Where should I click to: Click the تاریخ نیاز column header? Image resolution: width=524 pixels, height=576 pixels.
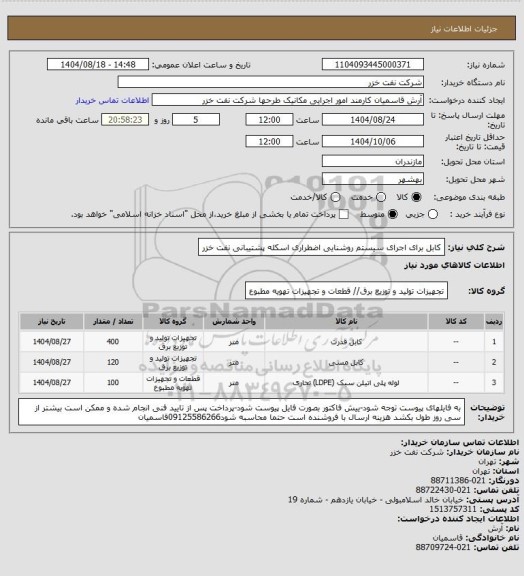(52, 321)
